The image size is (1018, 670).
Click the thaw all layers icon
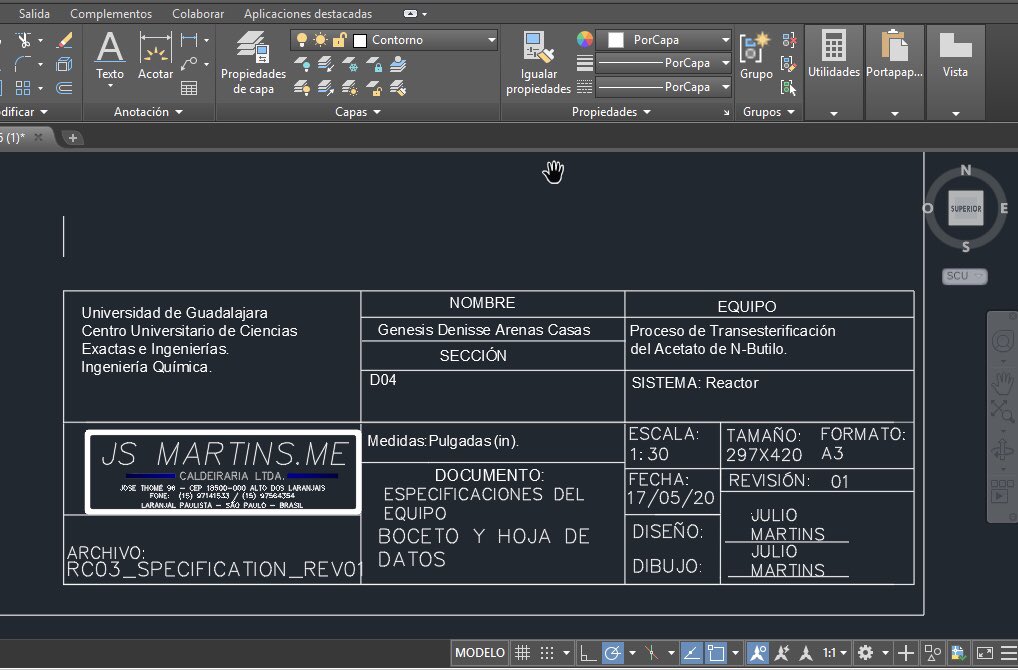[350, 87]
